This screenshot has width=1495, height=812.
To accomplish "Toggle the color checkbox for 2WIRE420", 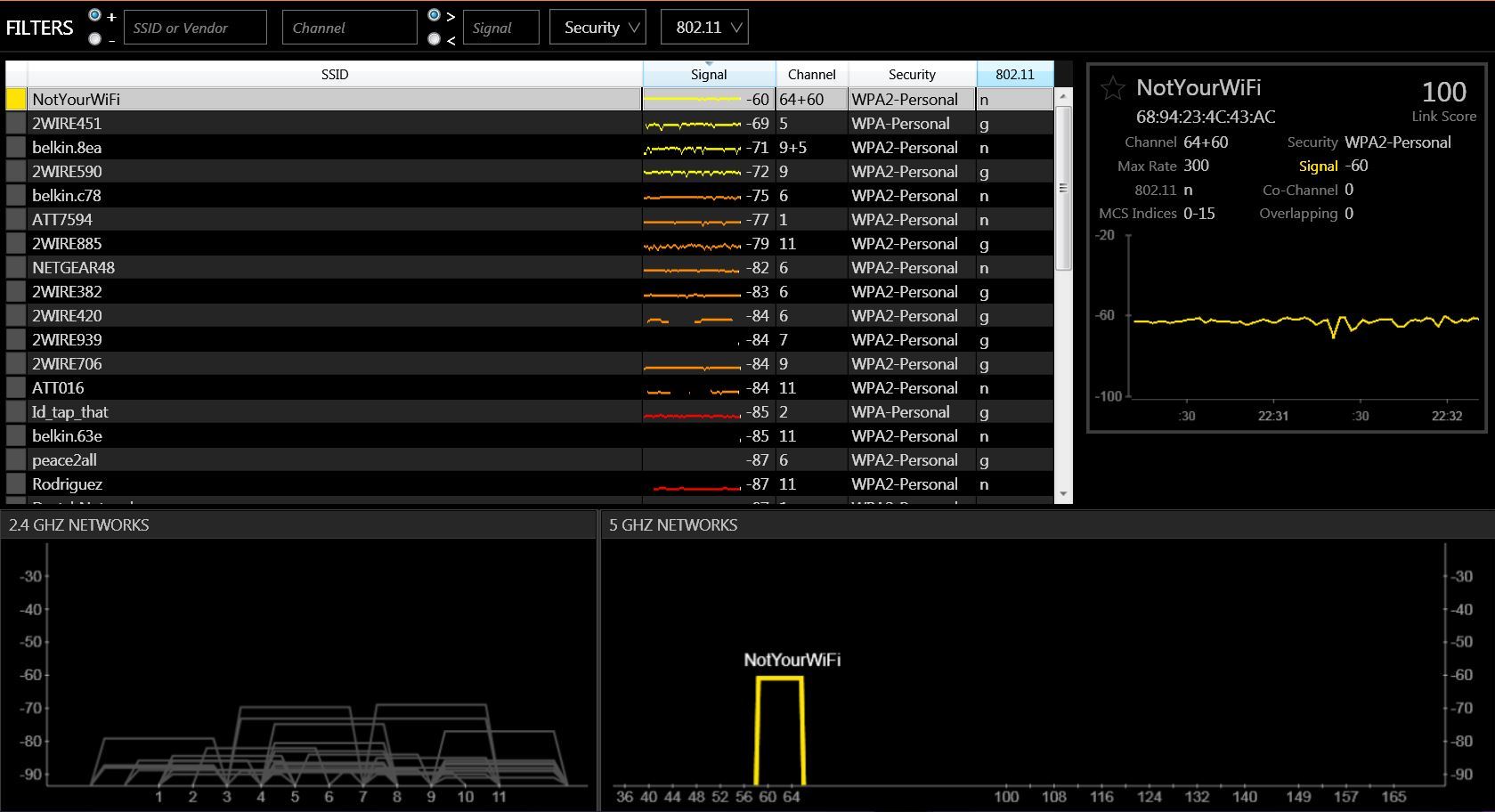I will point(16,315).
